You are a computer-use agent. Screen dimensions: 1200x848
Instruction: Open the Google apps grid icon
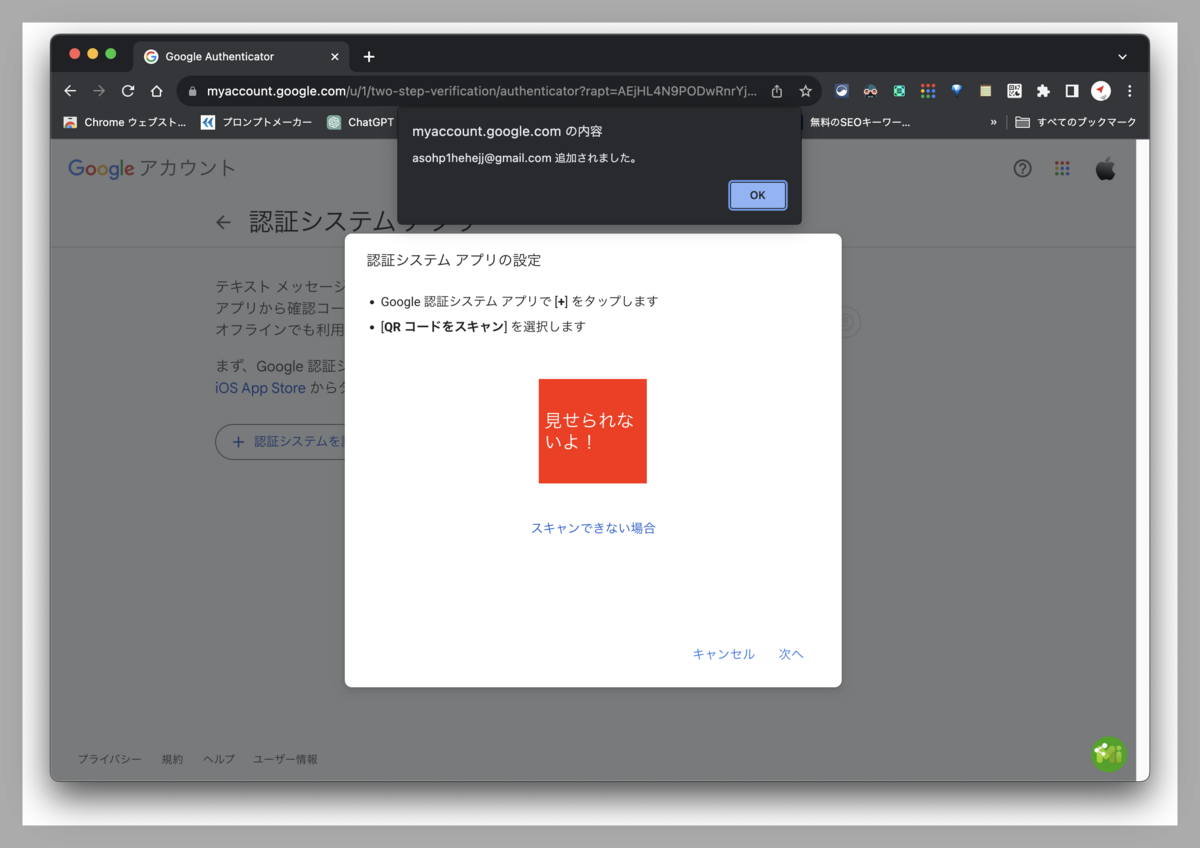coord(1062,168)
